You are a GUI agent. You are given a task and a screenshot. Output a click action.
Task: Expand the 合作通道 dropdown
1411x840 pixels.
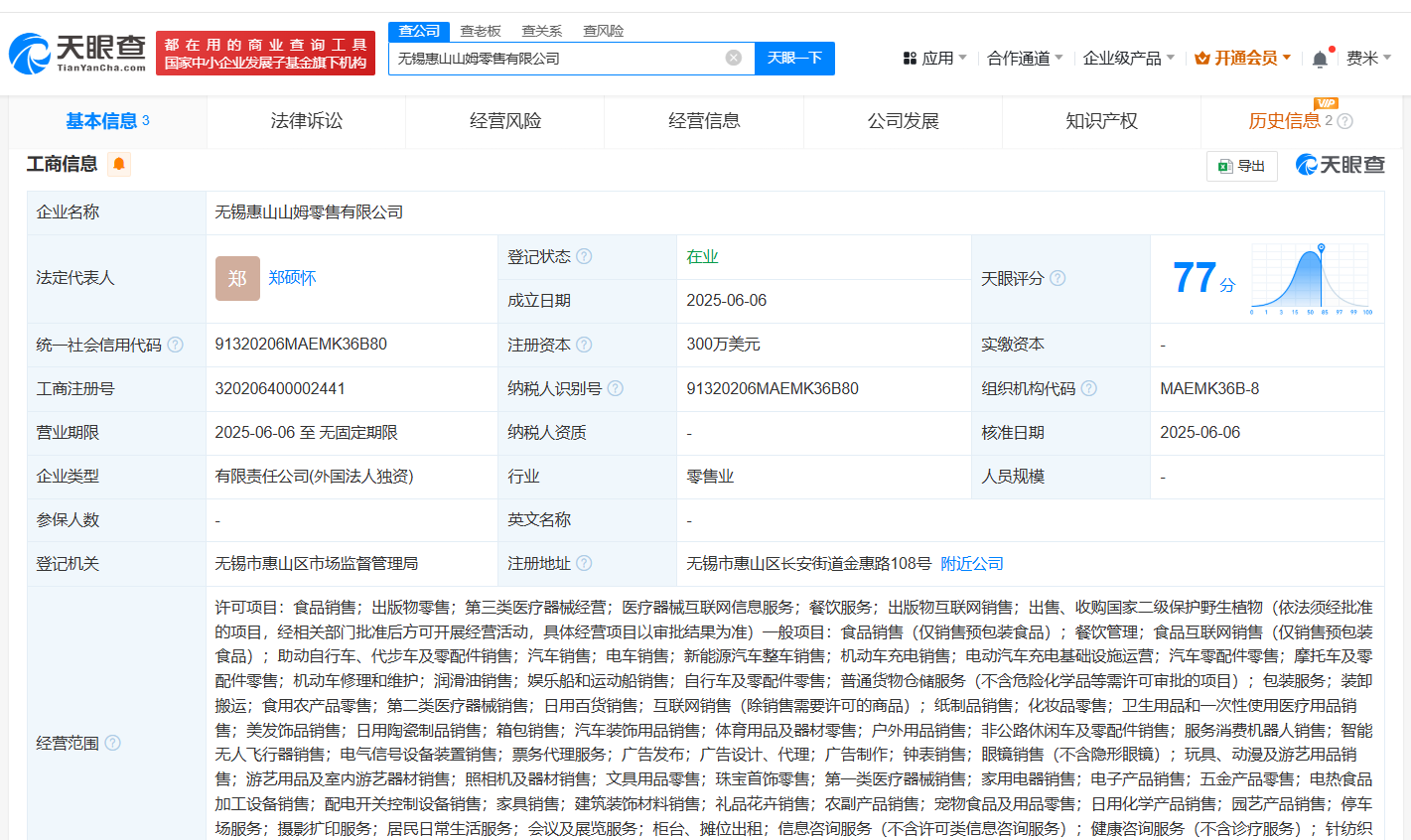tap(1024, 59)
